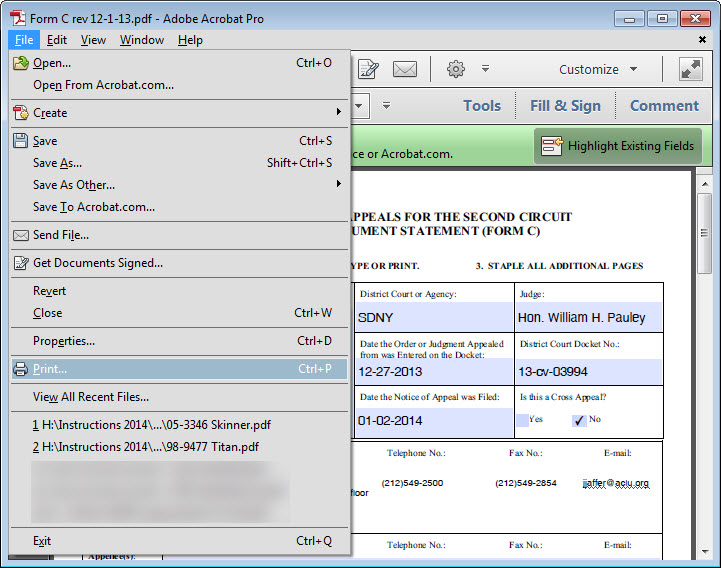Click the Create menu item's icon
This screenshot has height=568, width=721.
pos(21,113)
